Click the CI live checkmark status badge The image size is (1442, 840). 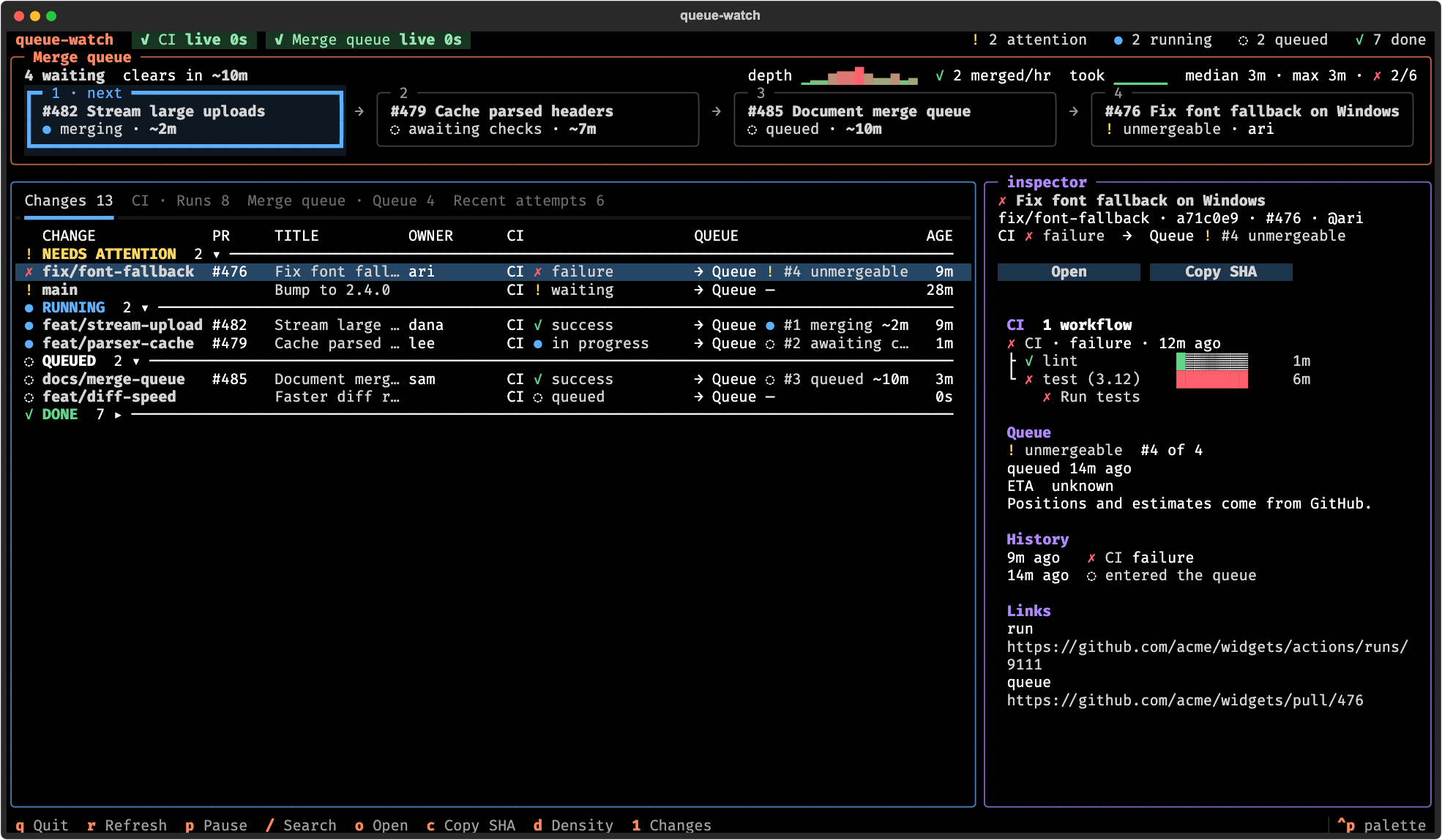(x=194, y=40)
